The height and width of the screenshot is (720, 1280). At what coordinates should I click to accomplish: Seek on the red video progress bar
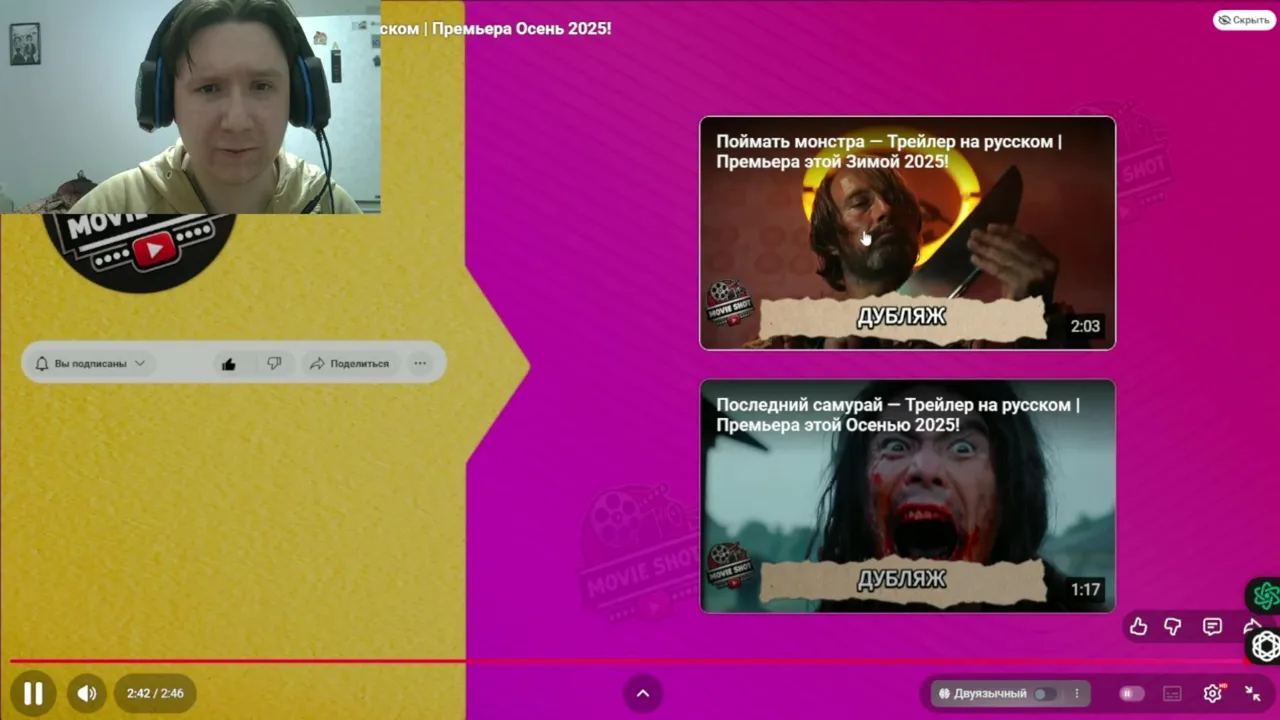[x=630, y=661]
